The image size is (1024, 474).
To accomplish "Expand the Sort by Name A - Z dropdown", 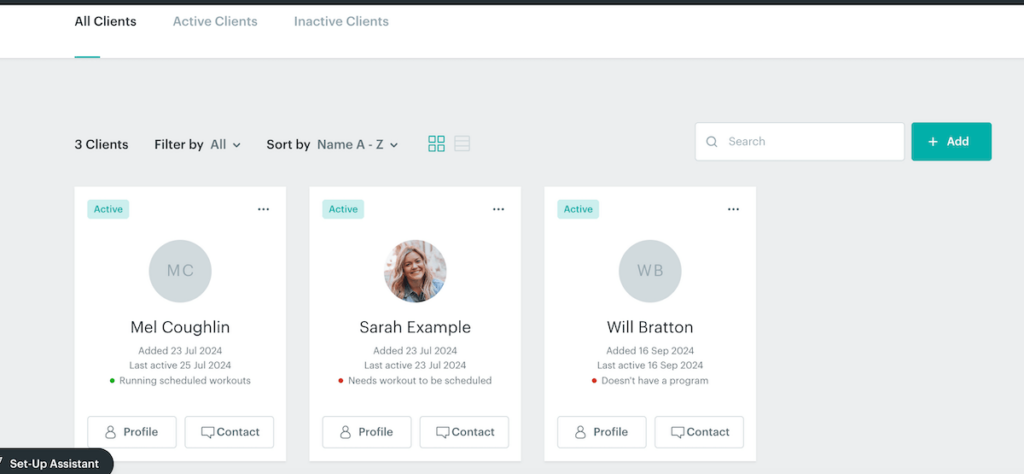I will coord(357,145).
